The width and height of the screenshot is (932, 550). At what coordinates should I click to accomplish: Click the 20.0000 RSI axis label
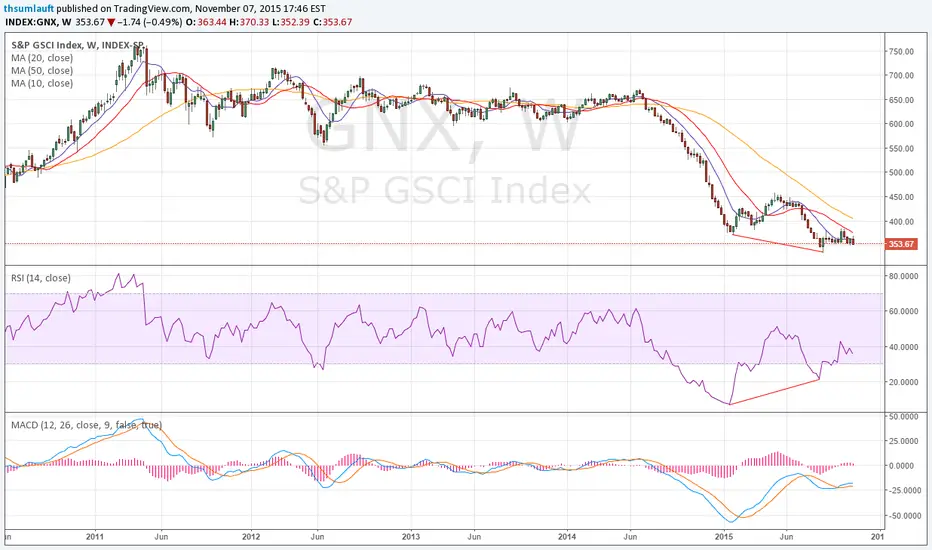point(903,382)
